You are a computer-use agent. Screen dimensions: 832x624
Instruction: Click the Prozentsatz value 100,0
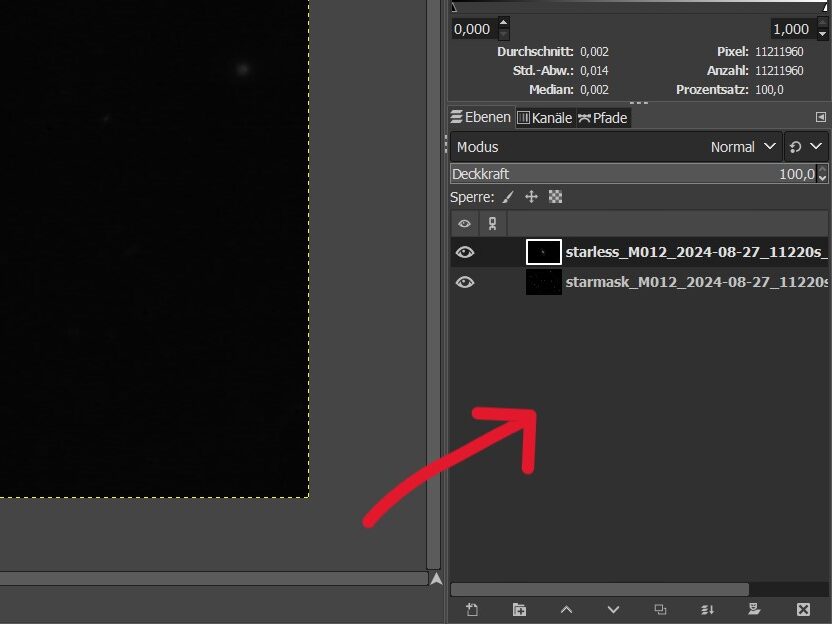pos(769,90)
